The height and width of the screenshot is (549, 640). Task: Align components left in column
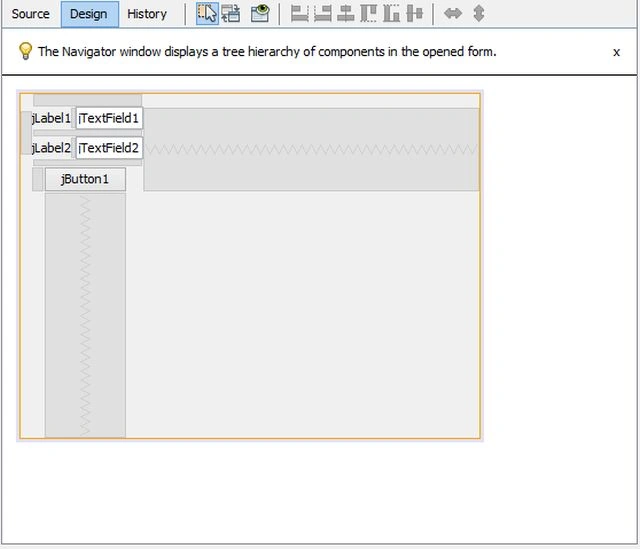click(x=299, y=13)
